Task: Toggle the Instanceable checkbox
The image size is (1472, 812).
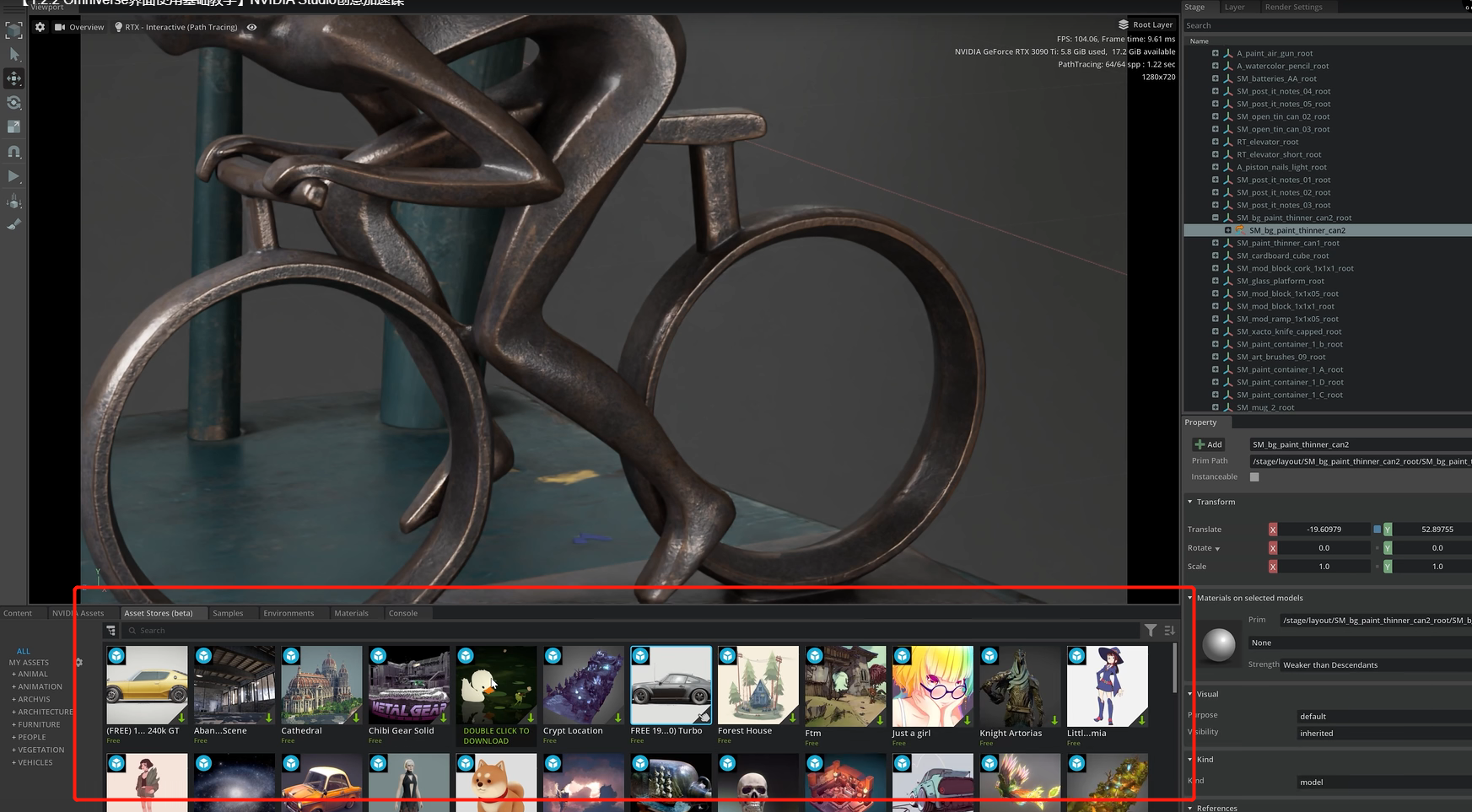Action: (1254, 477)
